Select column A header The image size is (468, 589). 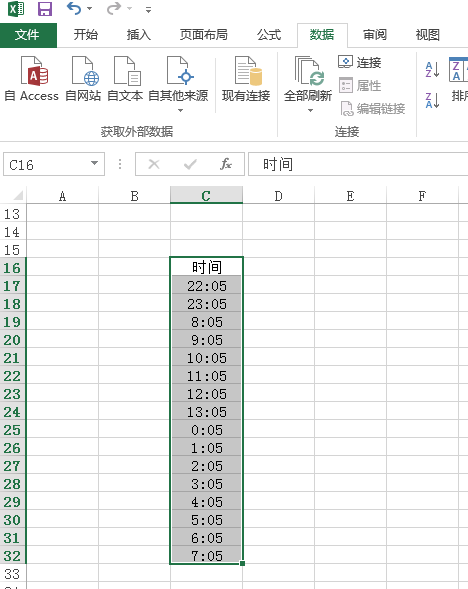pyautogui.click(x=62, y=196)
